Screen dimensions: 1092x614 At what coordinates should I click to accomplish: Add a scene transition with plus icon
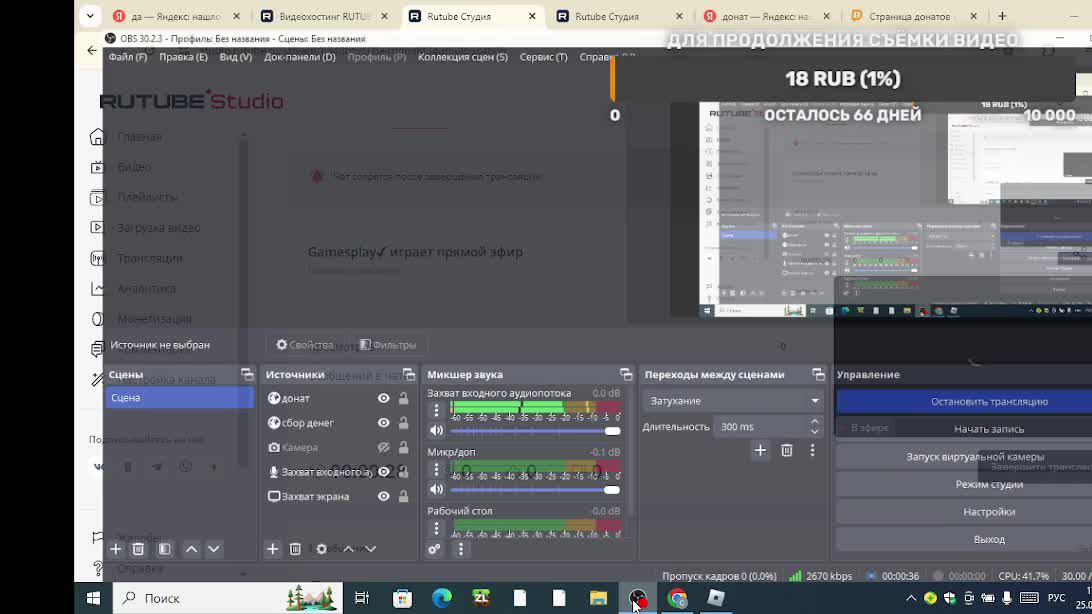coord(760,451)
